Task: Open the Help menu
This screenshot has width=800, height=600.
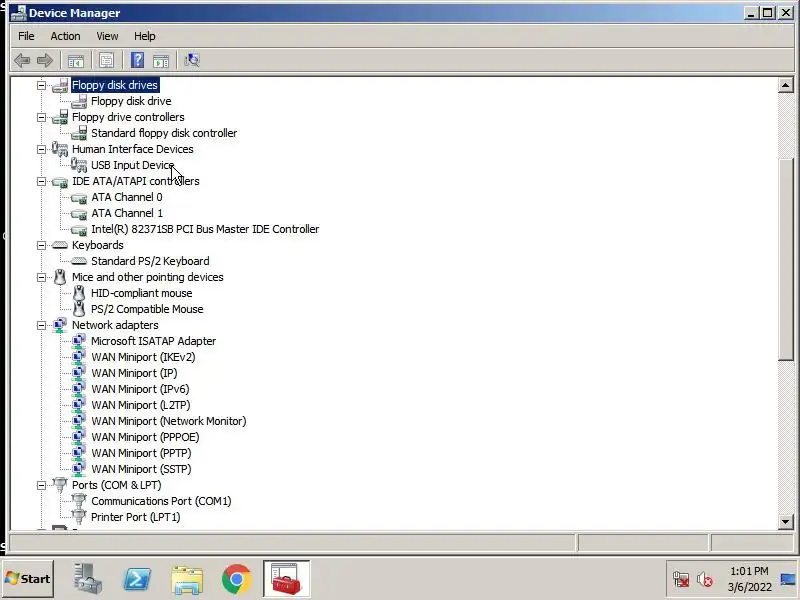Action: tap(145, 36)
